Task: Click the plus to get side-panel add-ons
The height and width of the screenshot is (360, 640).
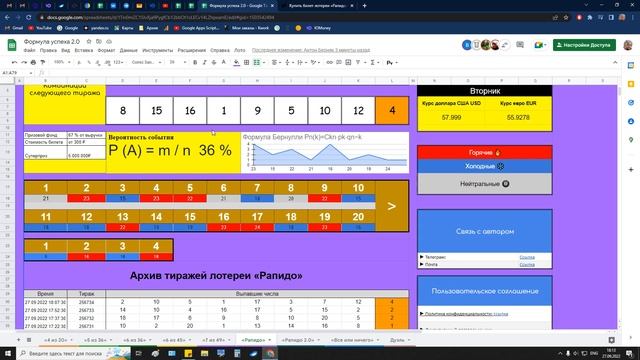Action: pyautogui.click(x=631, y=169)
